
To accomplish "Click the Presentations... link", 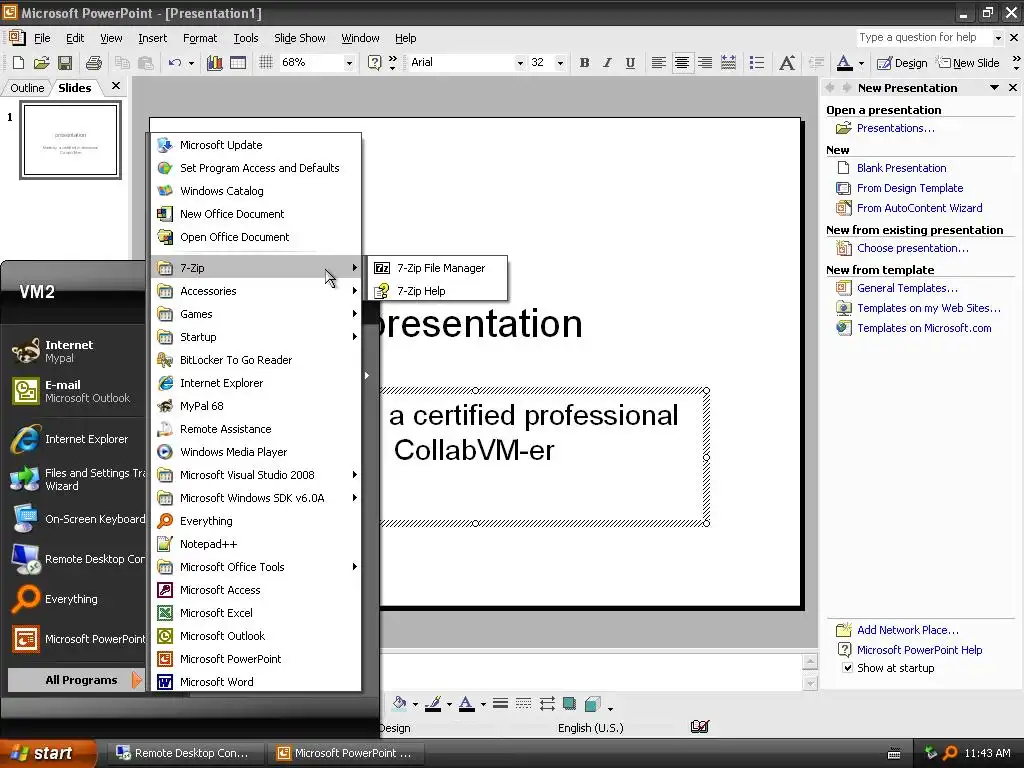I will point(895,128).
